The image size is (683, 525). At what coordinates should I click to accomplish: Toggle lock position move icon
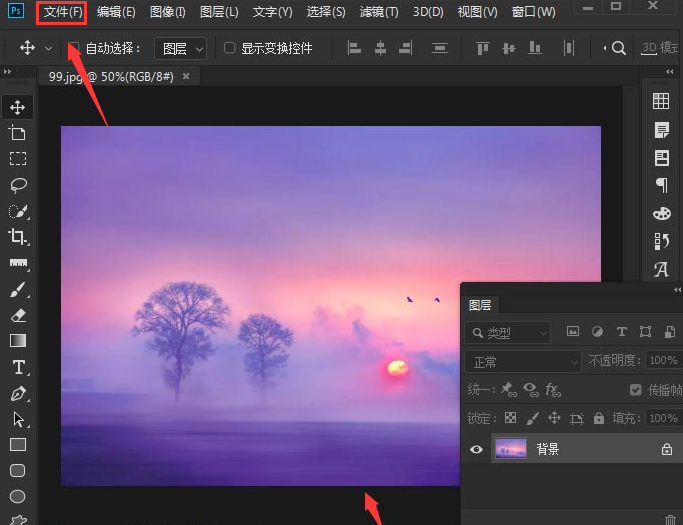[x=554, y=418]
